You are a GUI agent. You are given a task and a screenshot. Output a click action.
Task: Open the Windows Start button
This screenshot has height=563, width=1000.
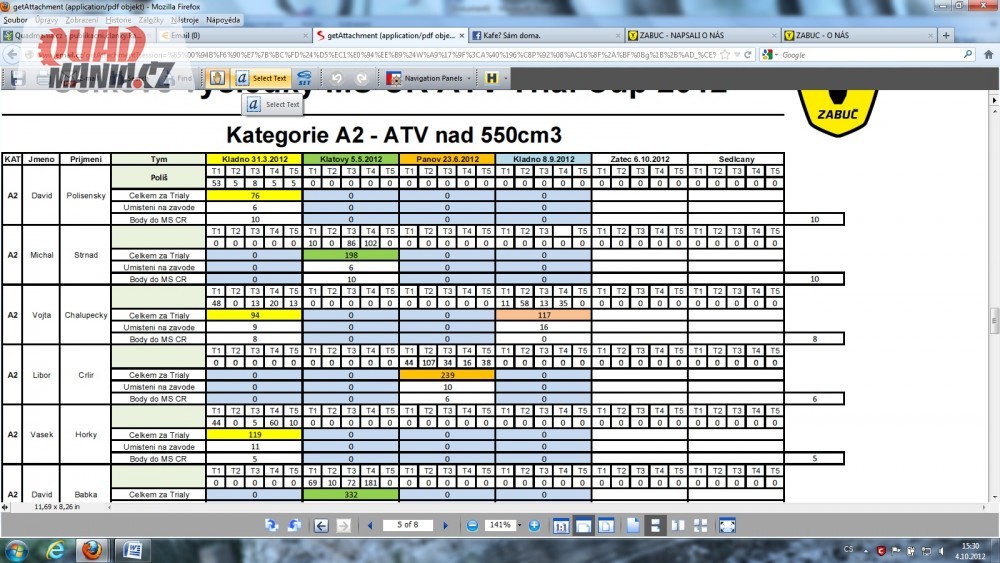17,550
